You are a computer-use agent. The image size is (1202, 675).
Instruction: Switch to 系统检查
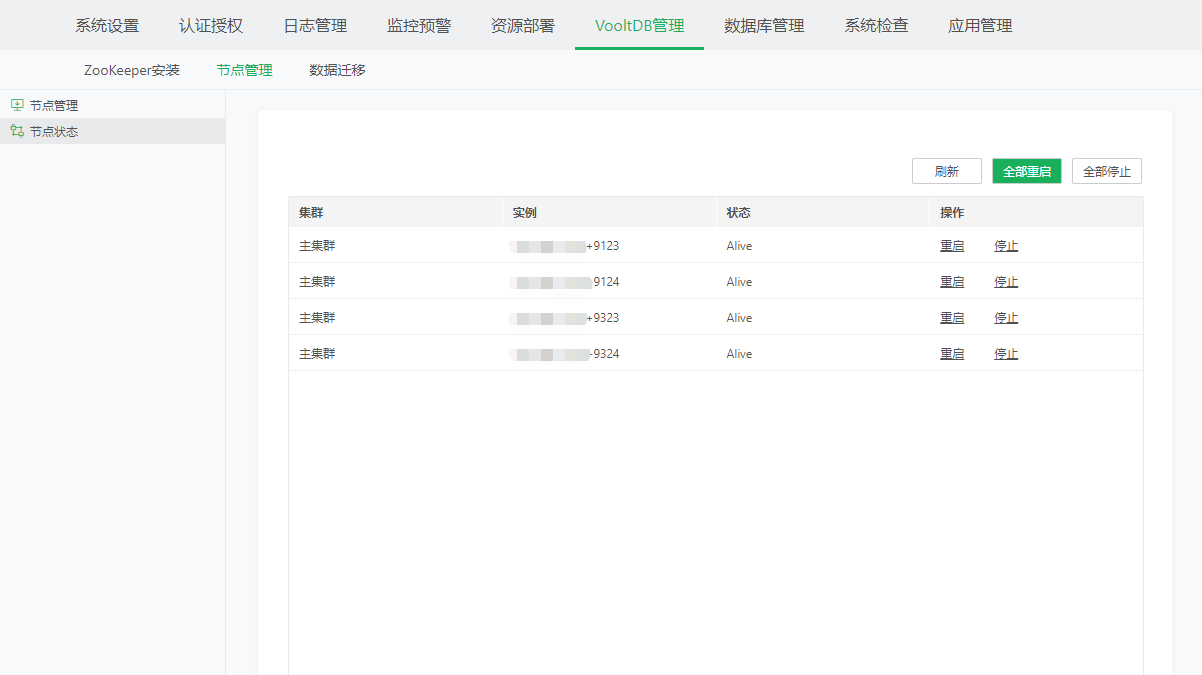coord(875,25)
